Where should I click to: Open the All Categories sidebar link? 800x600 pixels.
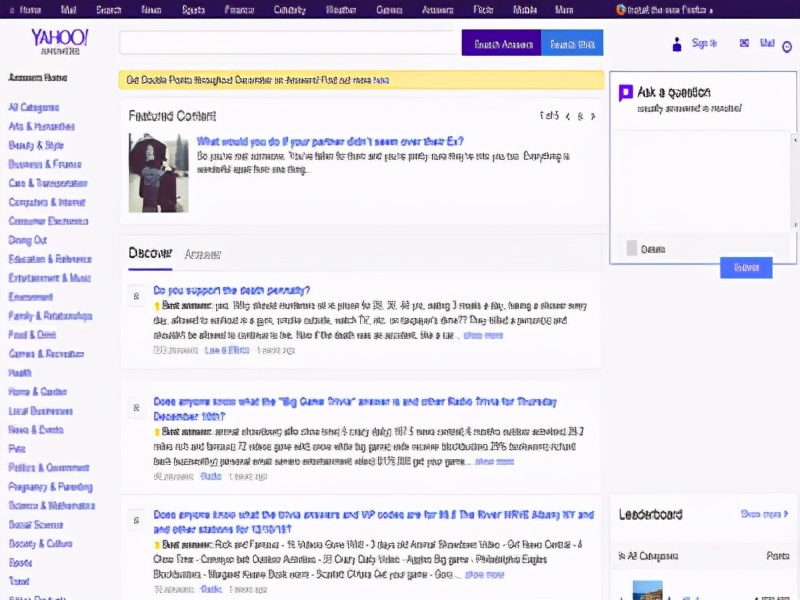(x=34, y=107)
